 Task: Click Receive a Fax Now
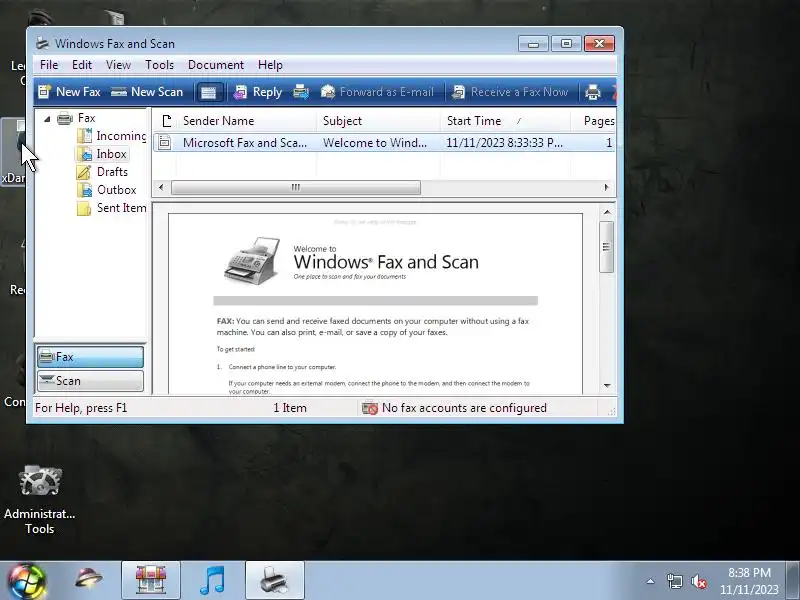[x=510, y=92]
